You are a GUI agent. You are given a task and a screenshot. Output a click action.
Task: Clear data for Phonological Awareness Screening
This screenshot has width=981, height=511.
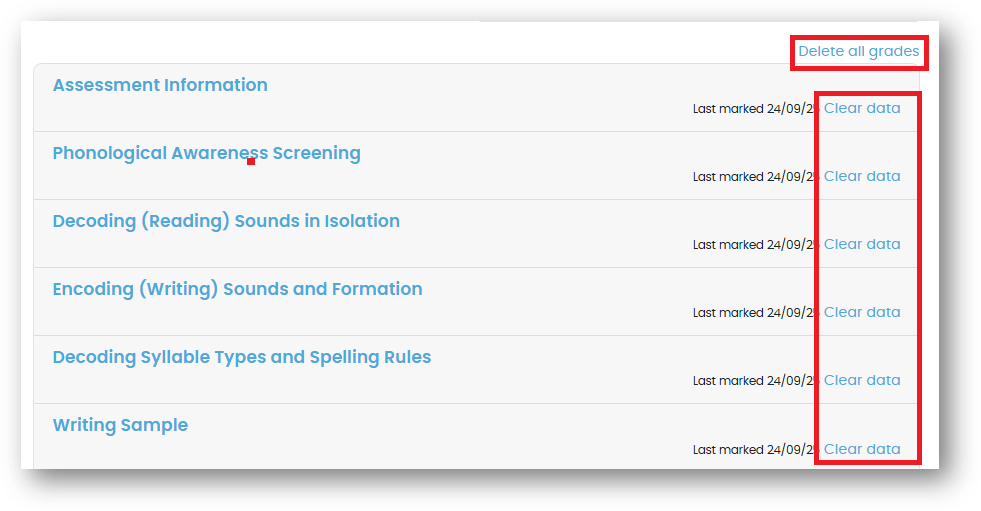pos(862,176)
